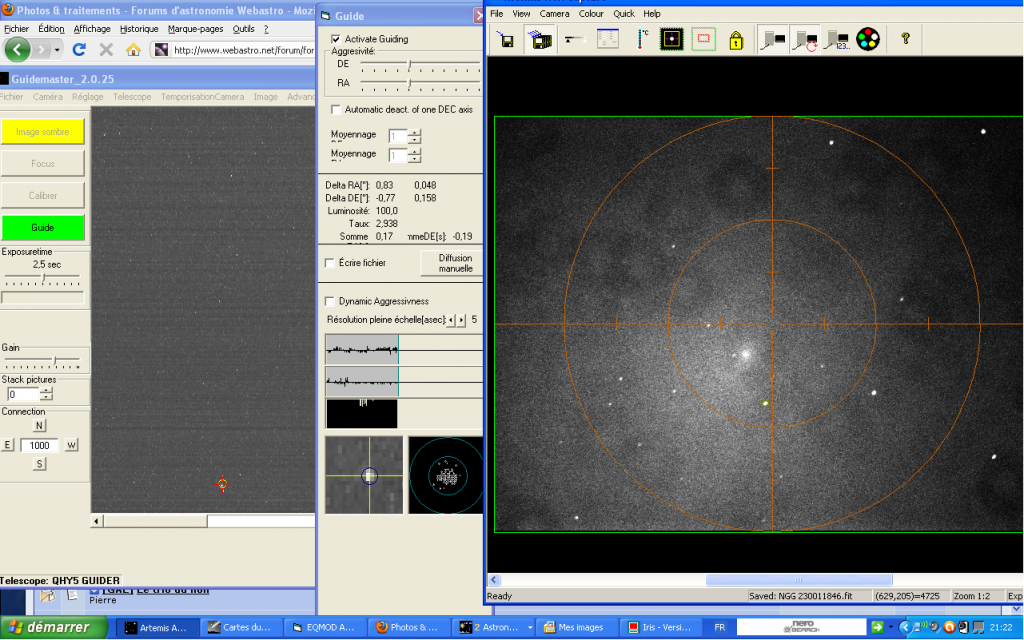Open the Camera menu
Screen dimensions: 1024x640
(x=554, y=14)
